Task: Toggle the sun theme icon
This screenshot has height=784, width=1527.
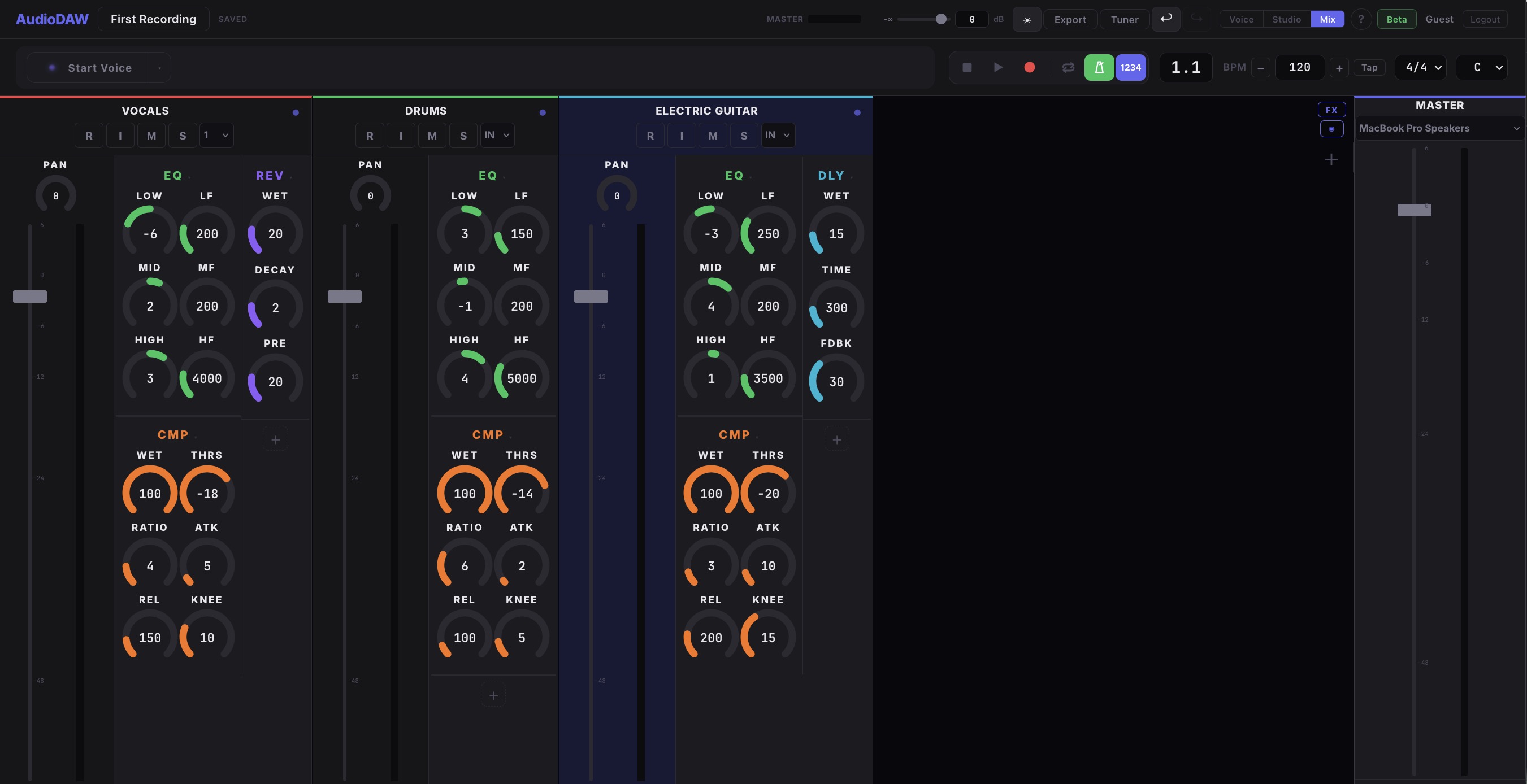Action: pyautogui.click(x=1027, y=20)
